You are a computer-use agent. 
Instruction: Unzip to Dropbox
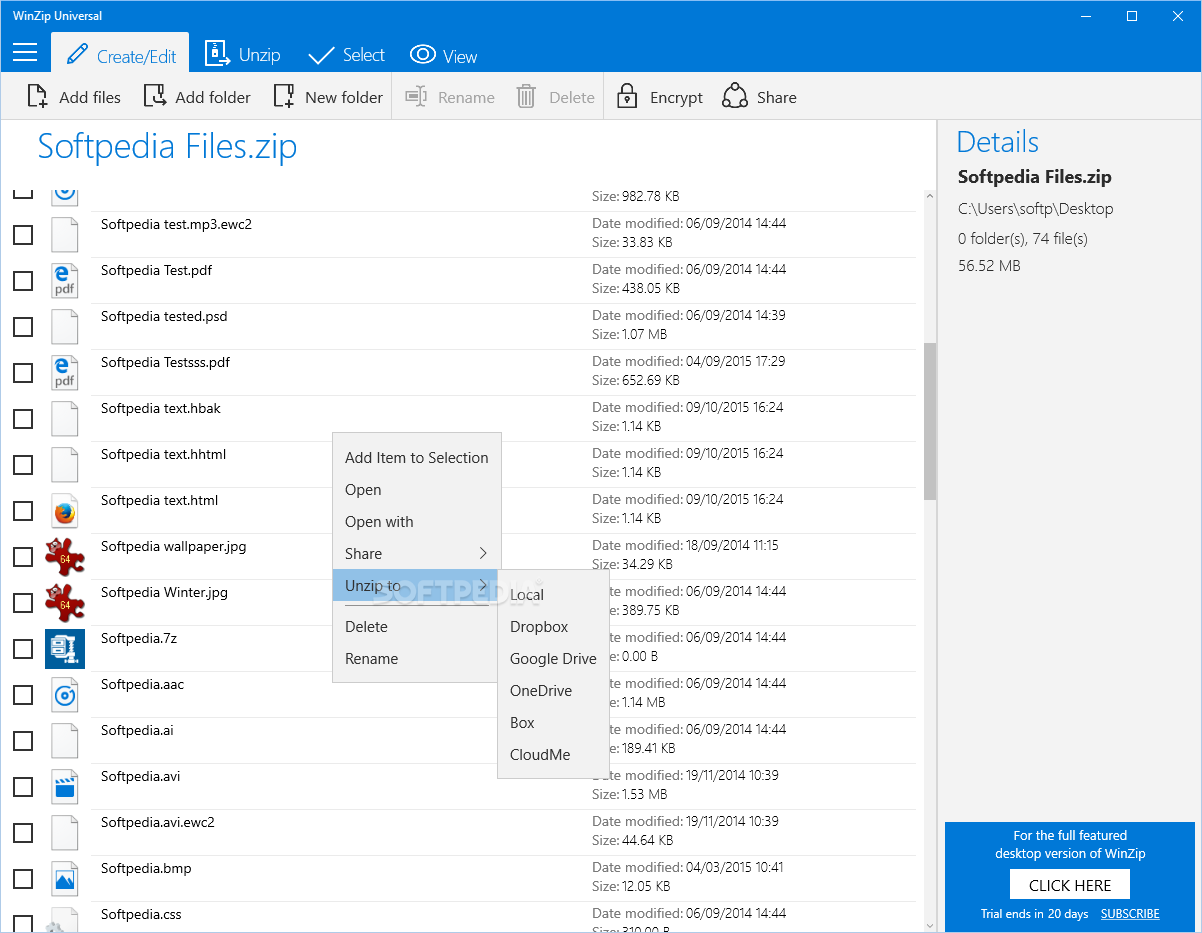[x=553, y=626]
